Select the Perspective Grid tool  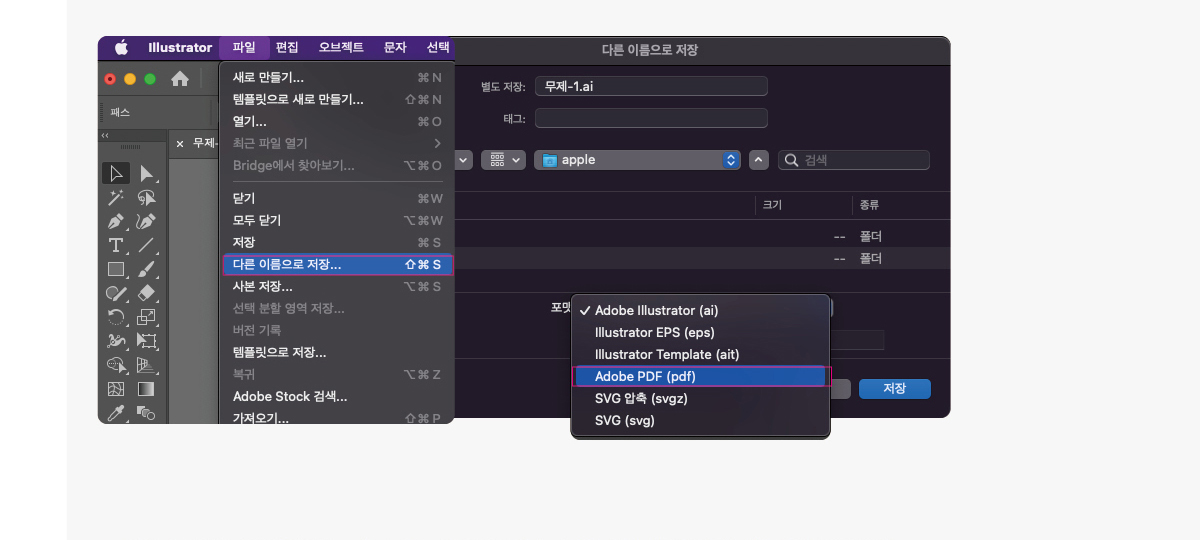pyautogui.click(x=147, y=365)
